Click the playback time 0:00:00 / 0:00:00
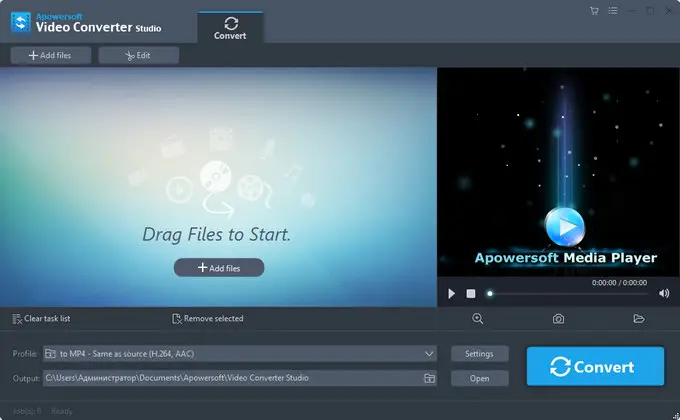 619,282
